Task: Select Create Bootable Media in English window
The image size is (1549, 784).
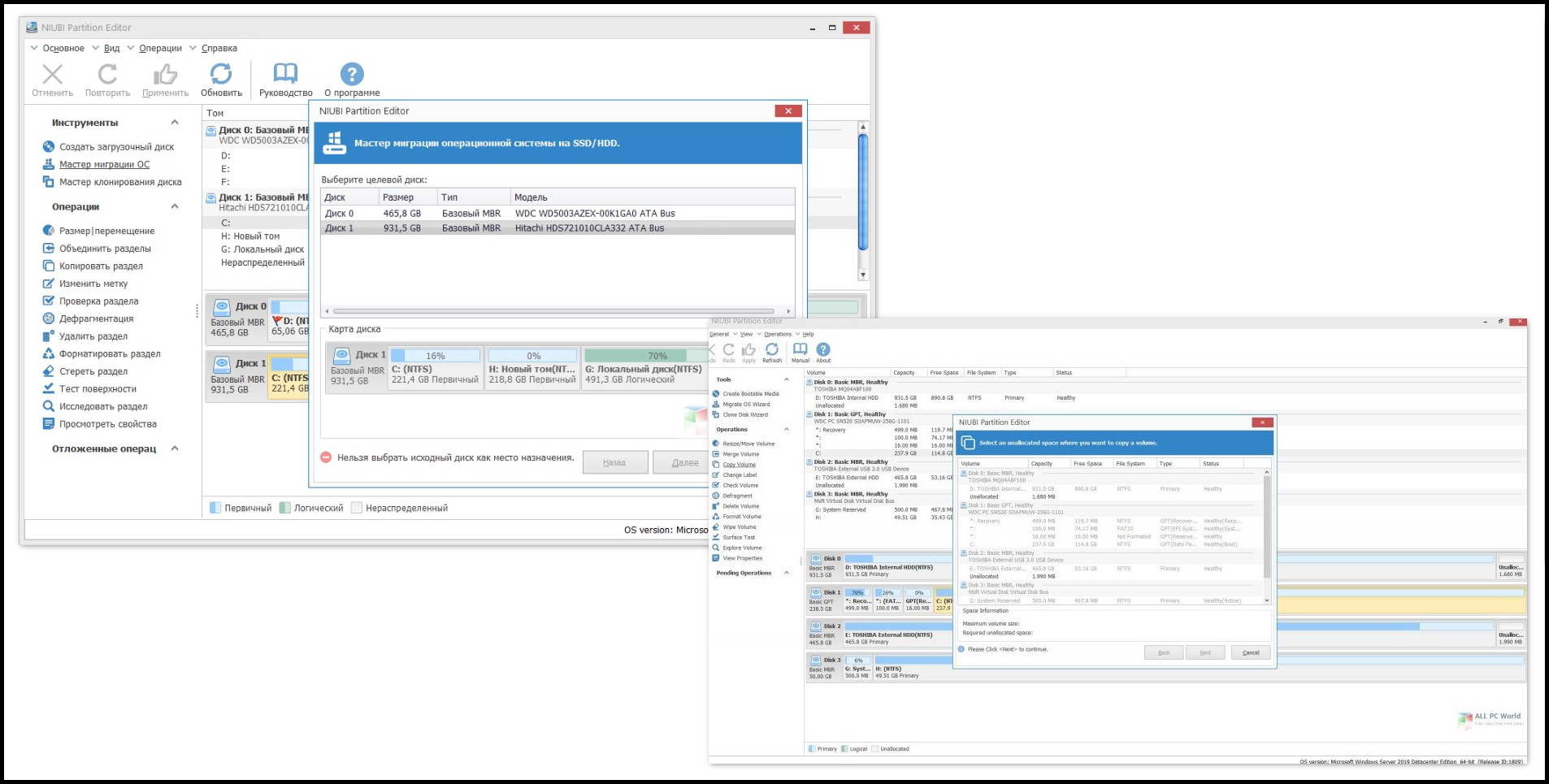Action: pos(751,394)
